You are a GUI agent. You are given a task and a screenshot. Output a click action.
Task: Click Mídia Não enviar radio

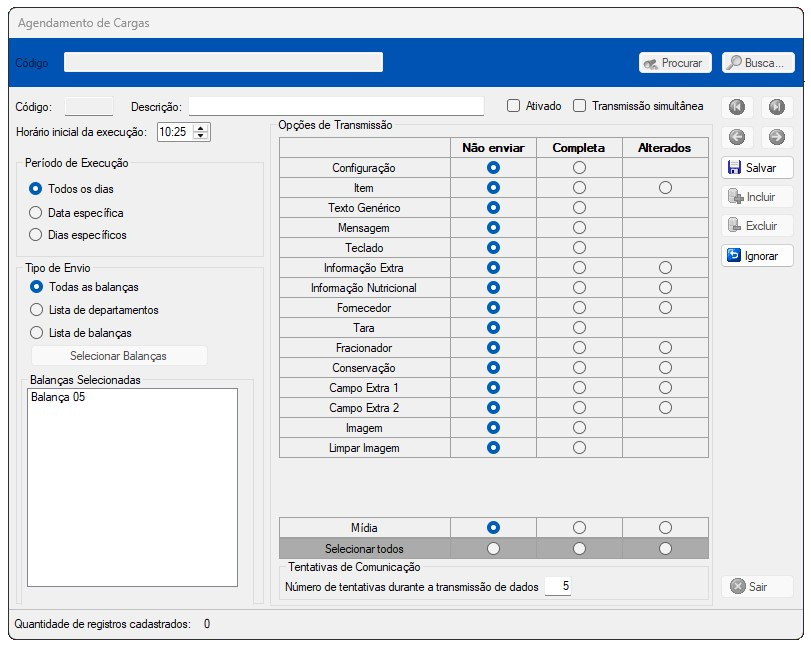(x=493, y=528)
